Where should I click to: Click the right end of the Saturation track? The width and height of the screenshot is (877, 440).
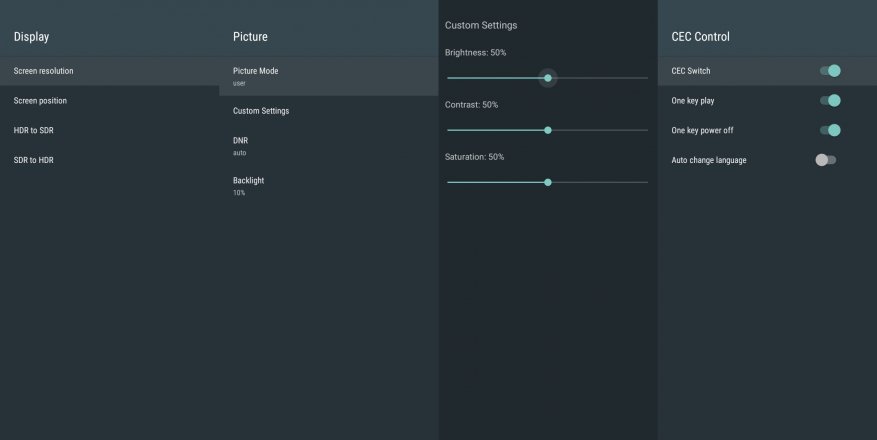pos(646,182)
